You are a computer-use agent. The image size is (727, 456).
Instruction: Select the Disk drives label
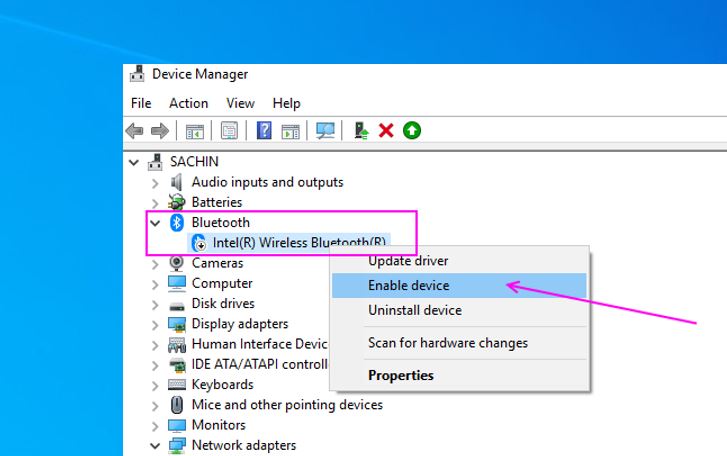click(x=223, y=304)
